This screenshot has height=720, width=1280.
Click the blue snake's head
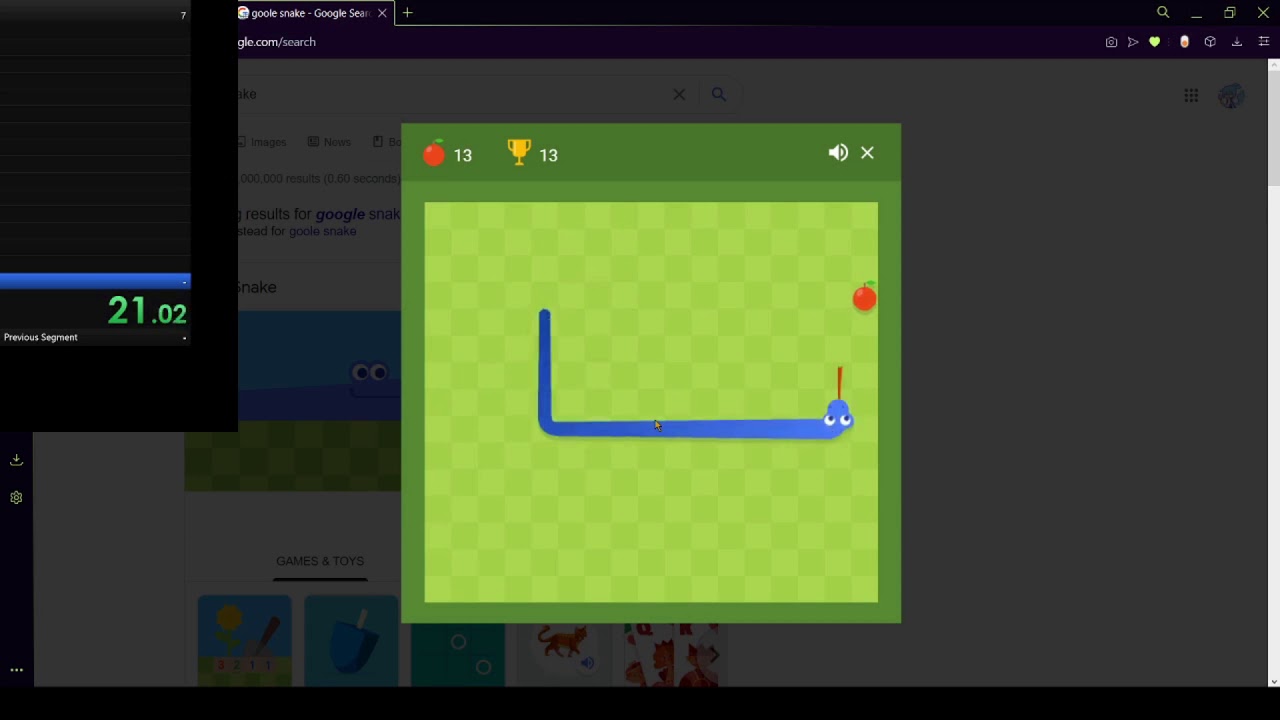pos(838,415)
